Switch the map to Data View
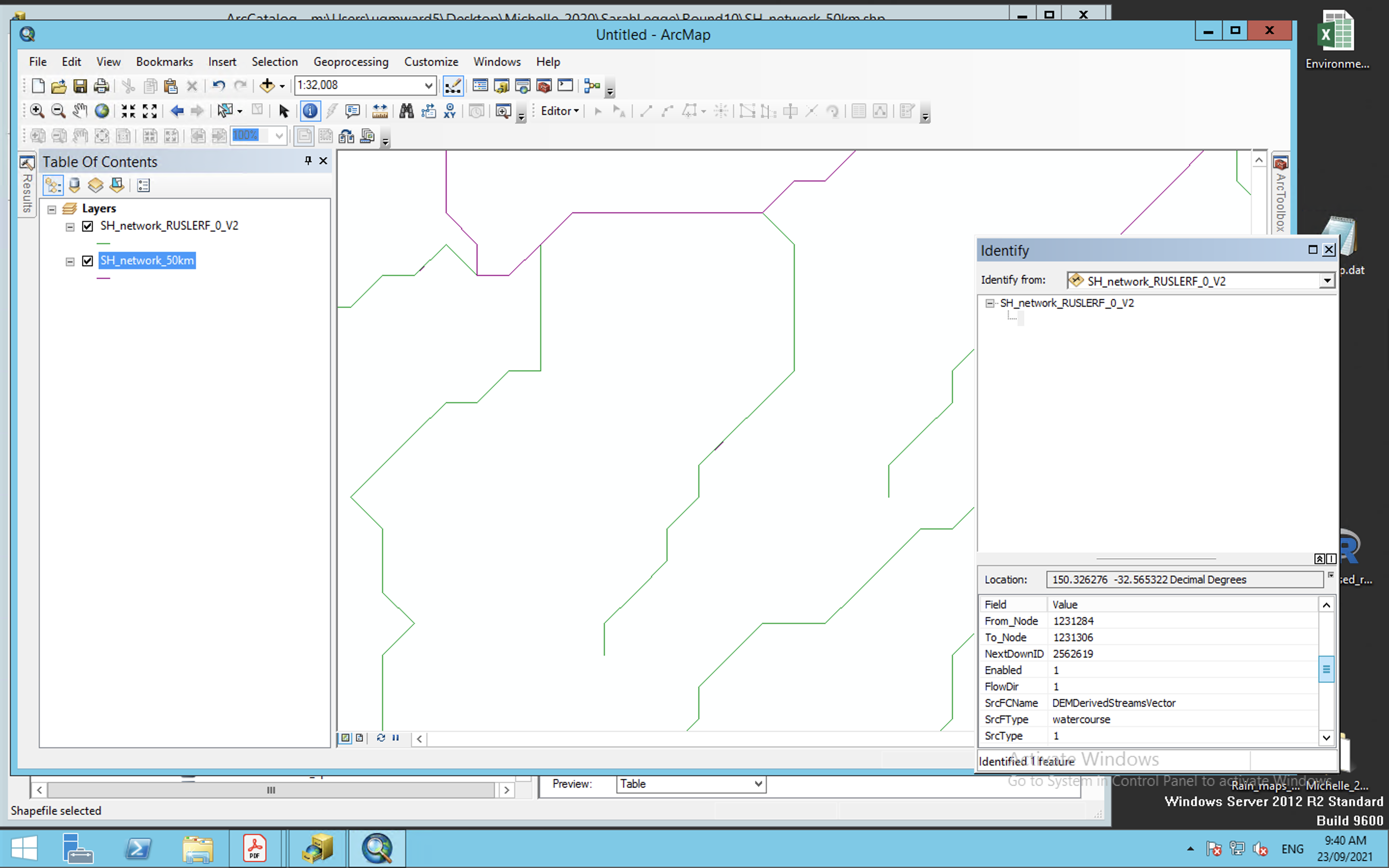Screen dimensions: 1389x868 point(345,738)
